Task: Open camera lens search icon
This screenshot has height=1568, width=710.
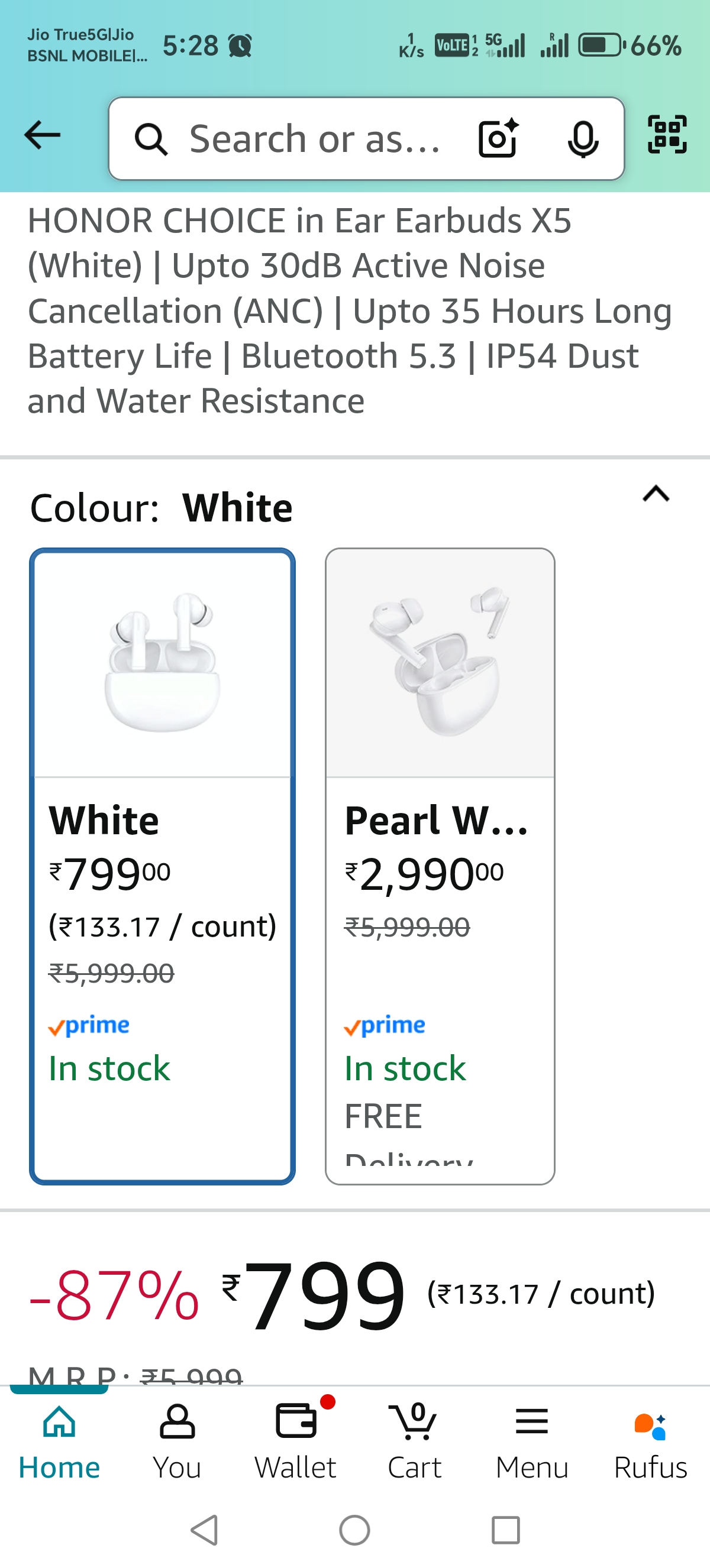Action: pos(498,138)
